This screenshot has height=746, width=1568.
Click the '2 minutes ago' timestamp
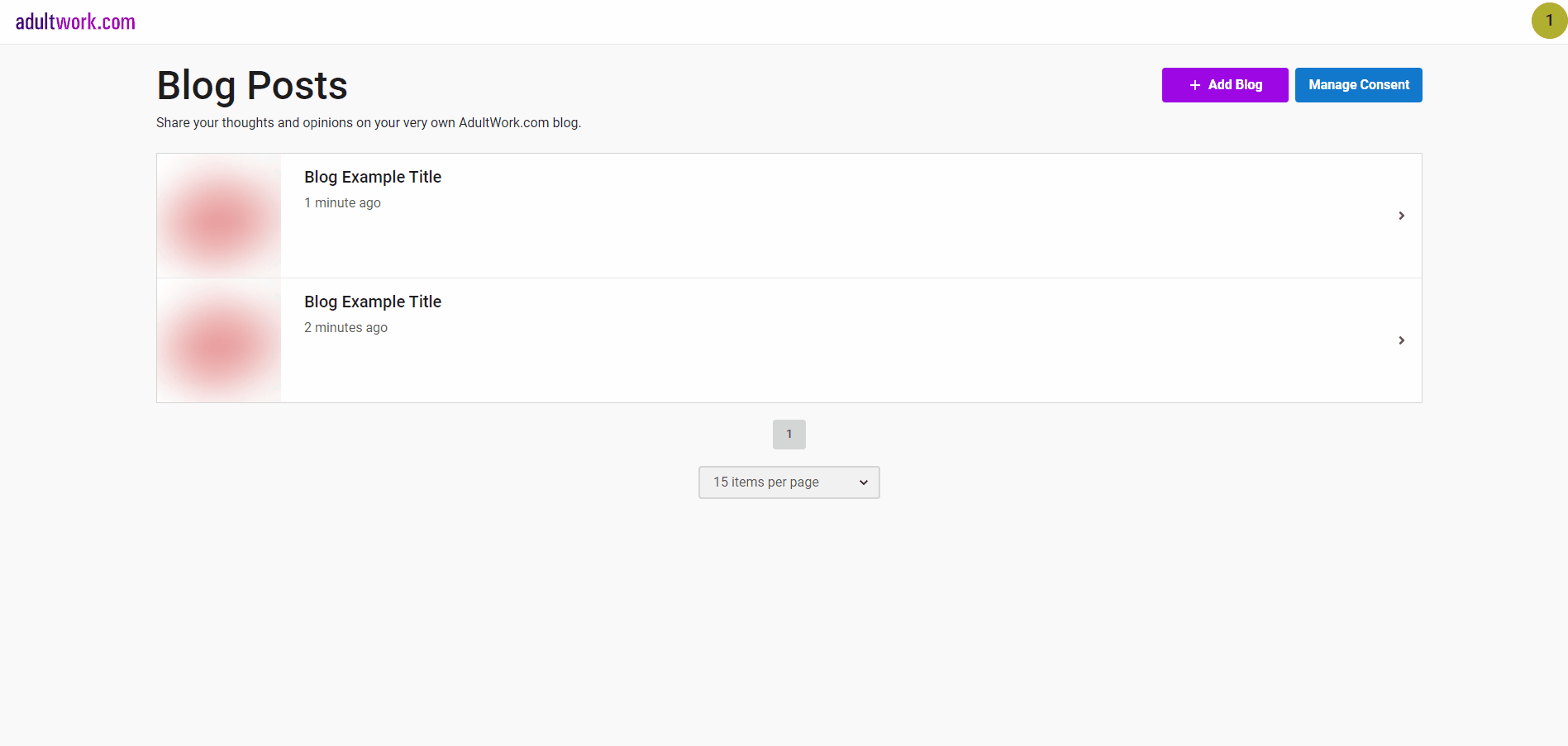(x=346, y=328)
